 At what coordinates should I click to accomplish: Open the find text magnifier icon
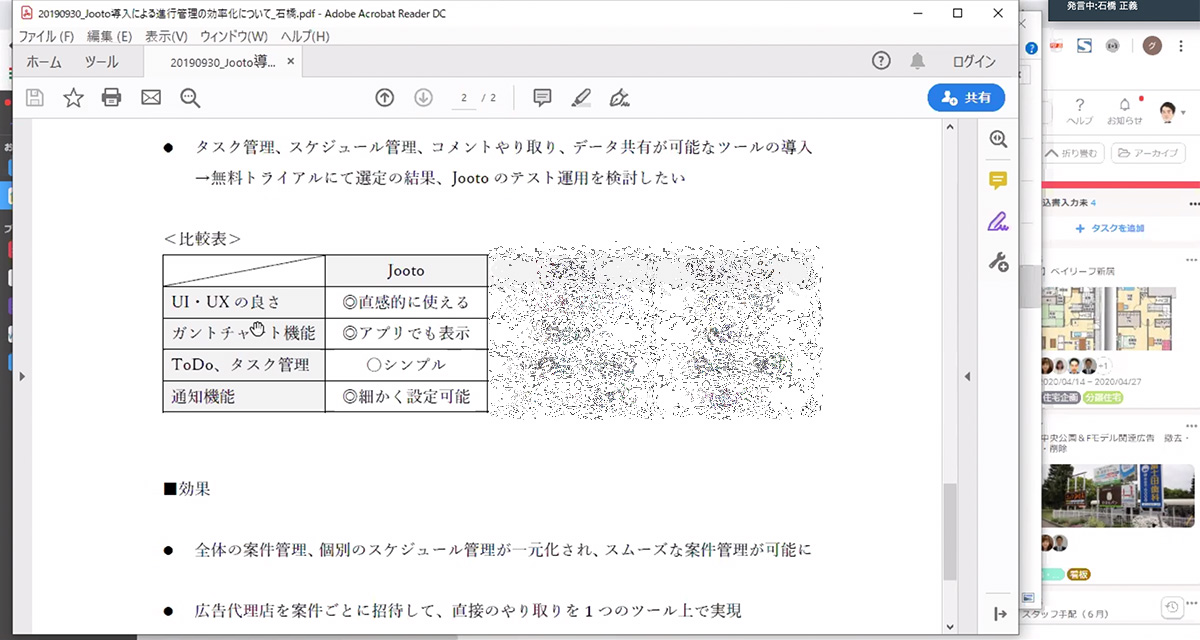[x=190, y=97]
